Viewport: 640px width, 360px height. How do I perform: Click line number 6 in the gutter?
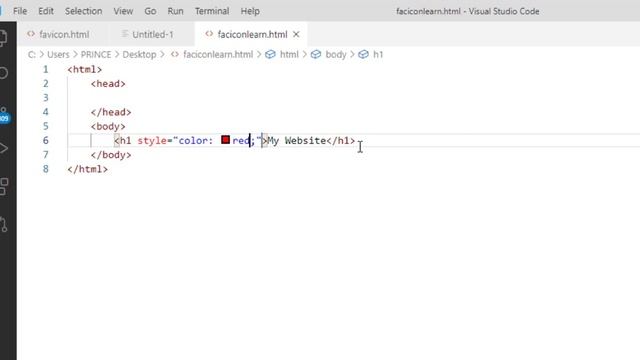[x=46, y=140]
